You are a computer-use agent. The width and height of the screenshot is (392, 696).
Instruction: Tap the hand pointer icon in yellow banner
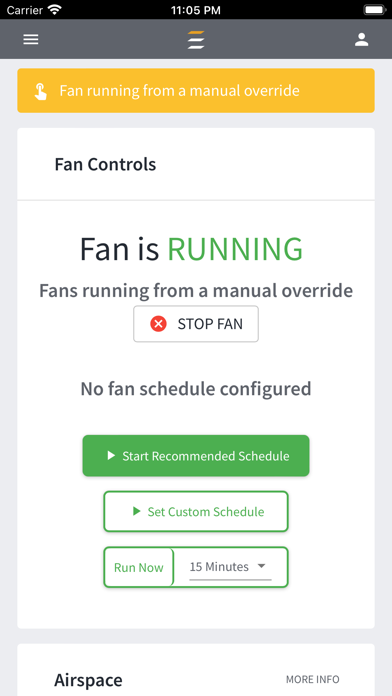click(x=41, y=91)
